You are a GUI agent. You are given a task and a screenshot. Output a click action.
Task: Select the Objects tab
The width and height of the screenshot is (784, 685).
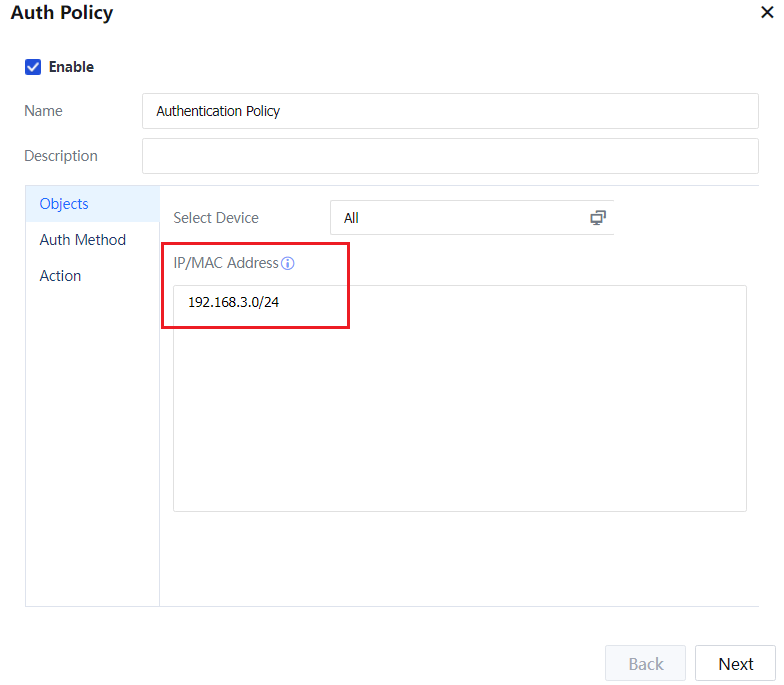pyautogui.click(x=64, y=204)
